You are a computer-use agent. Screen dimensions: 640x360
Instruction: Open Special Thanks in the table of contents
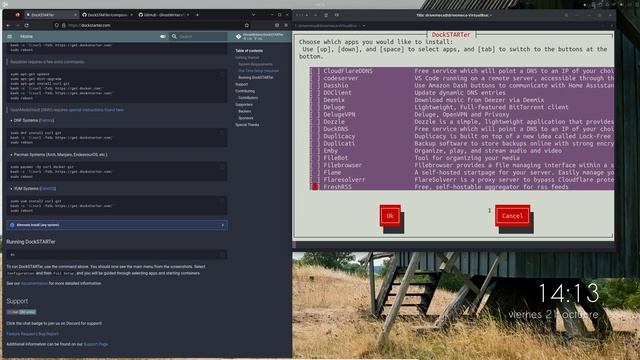click(247, 124)
